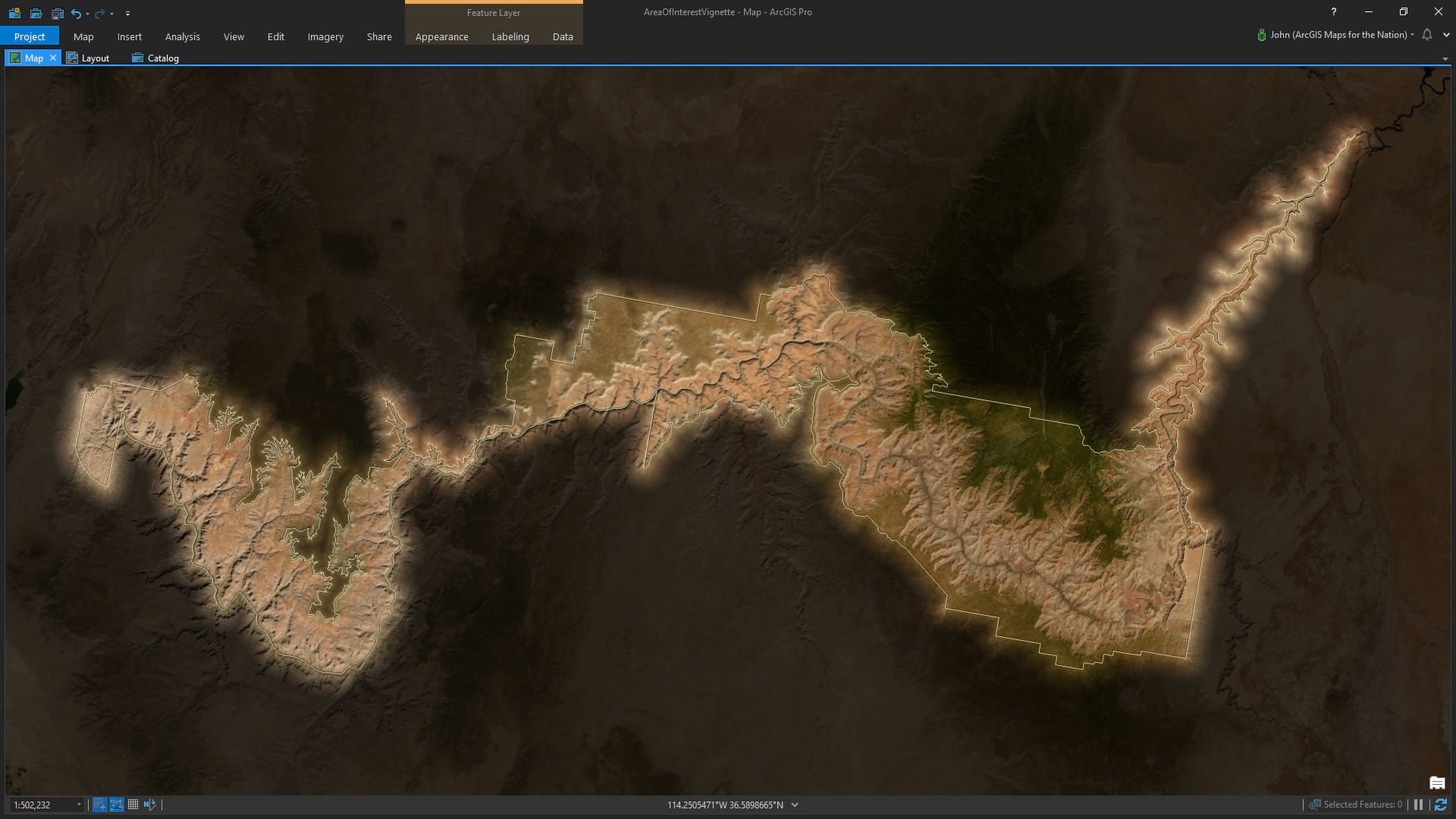Open the Notifications bell

pyautogui.click(x=1427, y=35)
